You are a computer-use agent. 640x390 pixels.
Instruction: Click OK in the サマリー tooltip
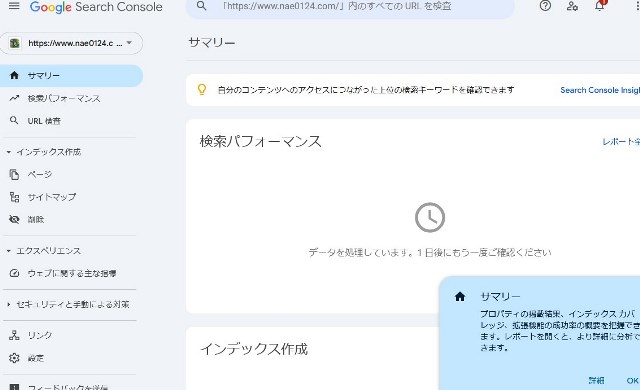[632, 381]
